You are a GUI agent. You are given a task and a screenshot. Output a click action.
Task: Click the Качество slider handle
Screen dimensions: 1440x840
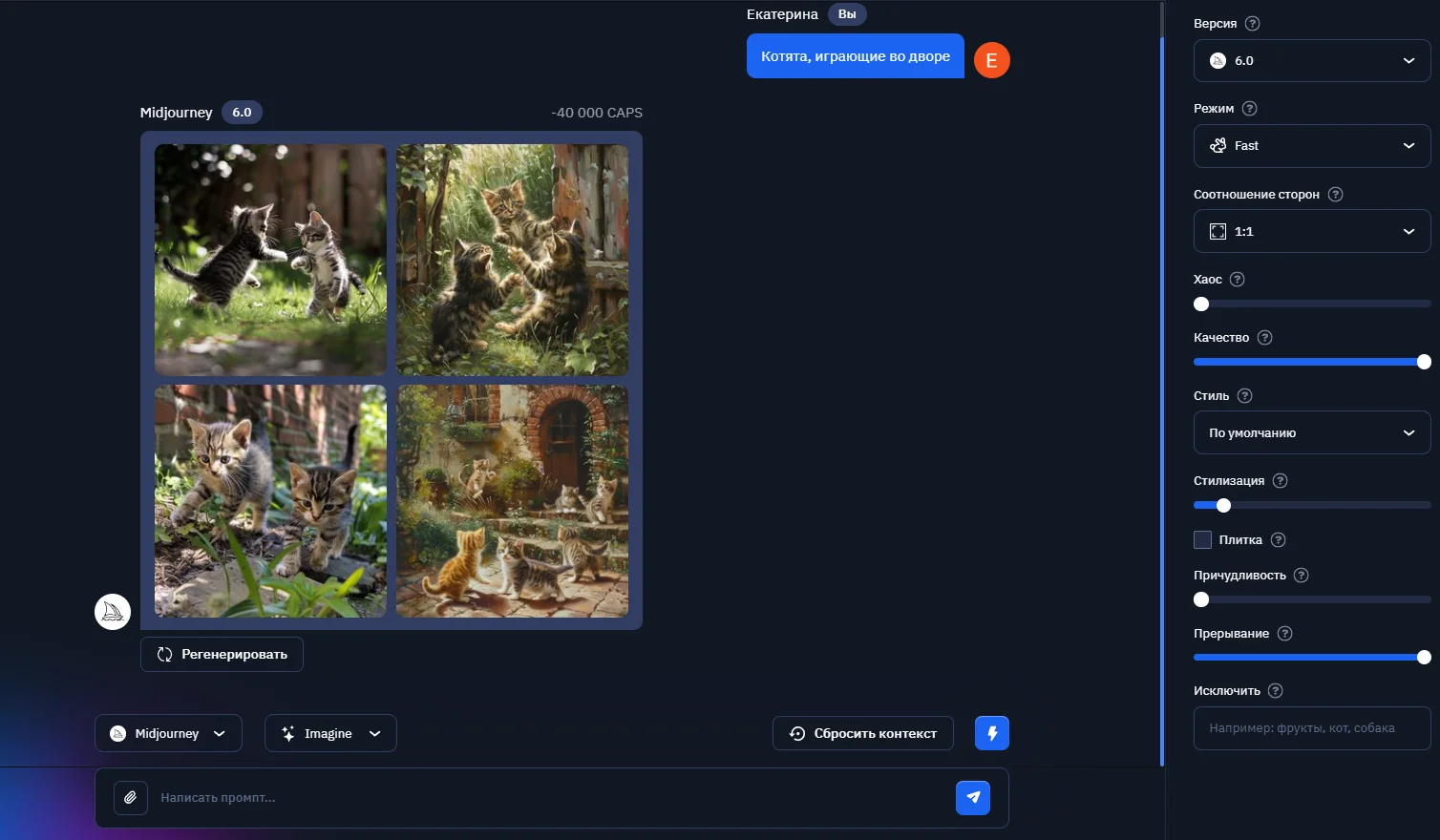(1424, 362)
